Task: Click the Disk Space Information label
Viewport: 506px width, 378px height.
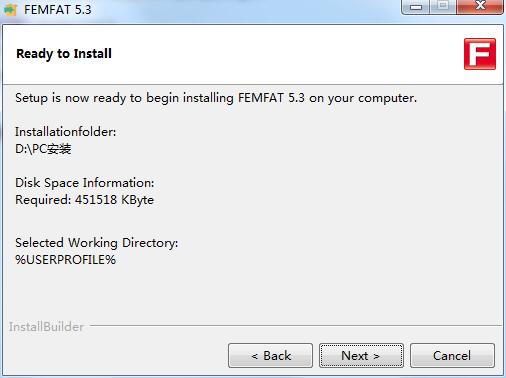Action: 85,183
